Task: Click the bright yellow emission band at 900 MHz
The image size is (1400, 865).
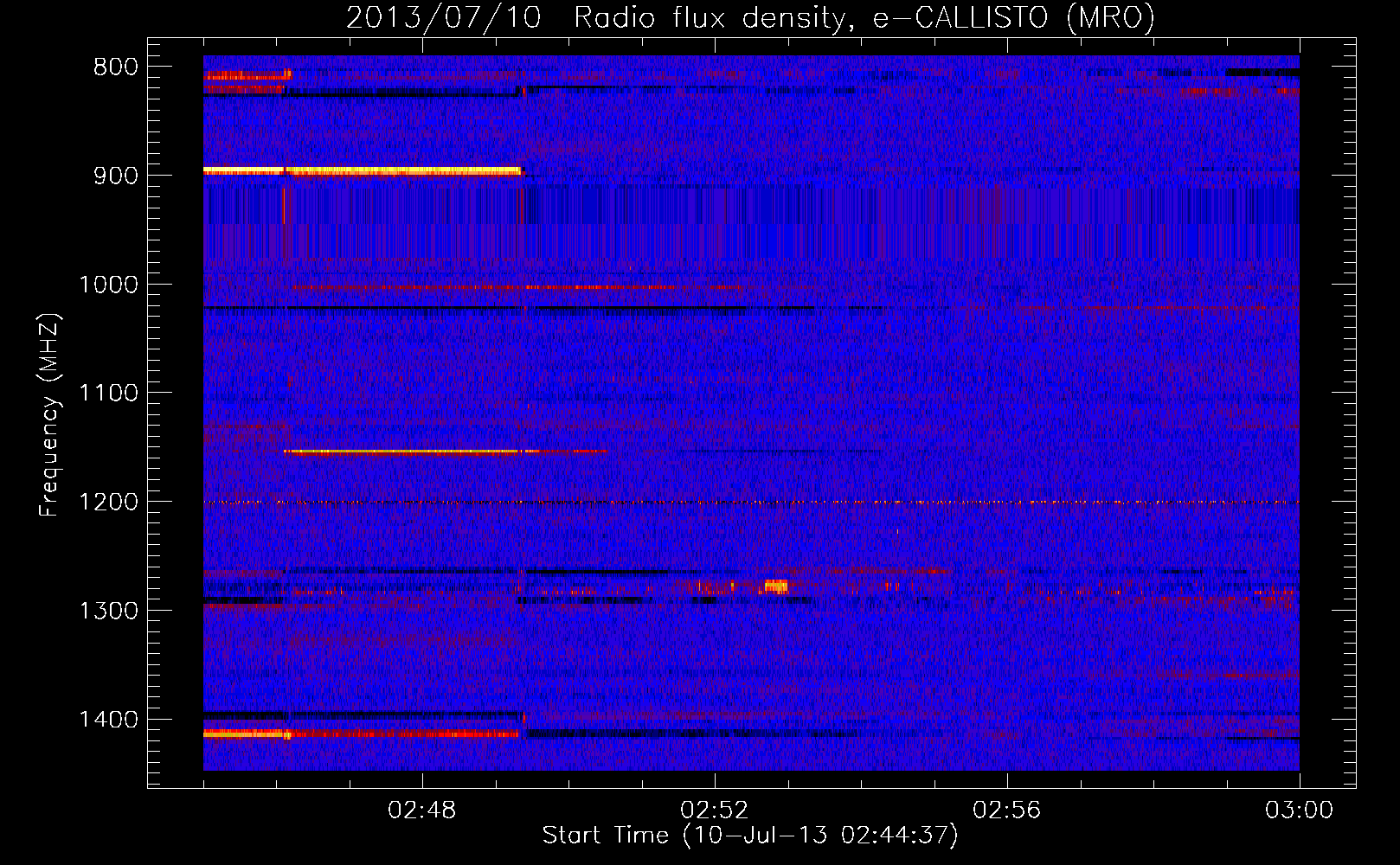Action: (x=362, y=171)
